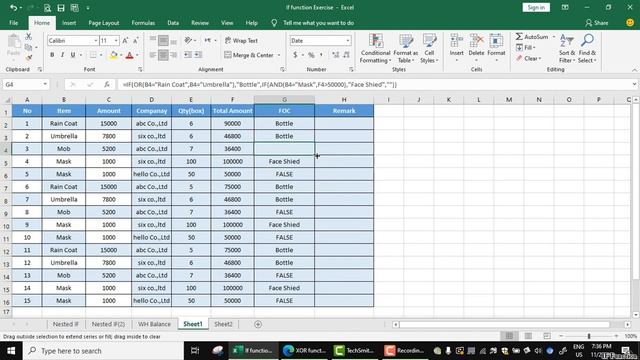Open Find & Select menu
Screen dimensions: 640x360
587,48
